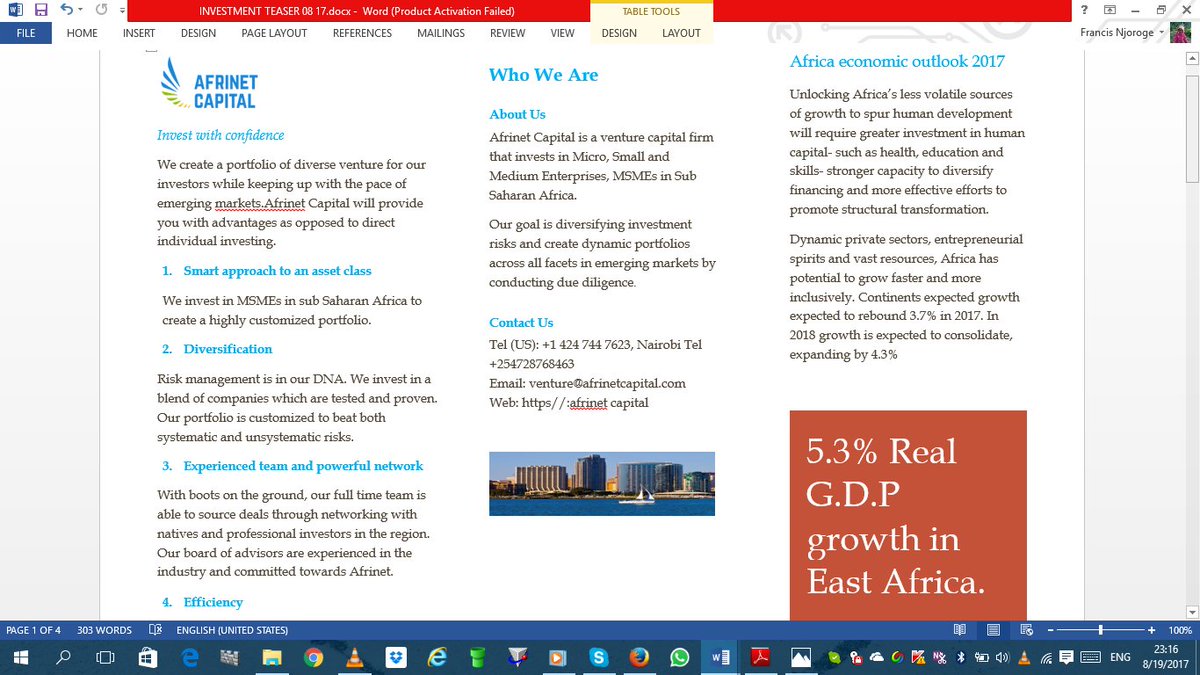The height and width of the screenshot is (675, 1200).
Task: Open Dropbox from taskbar
Action: pyautogui.click(x=396, y=657)
